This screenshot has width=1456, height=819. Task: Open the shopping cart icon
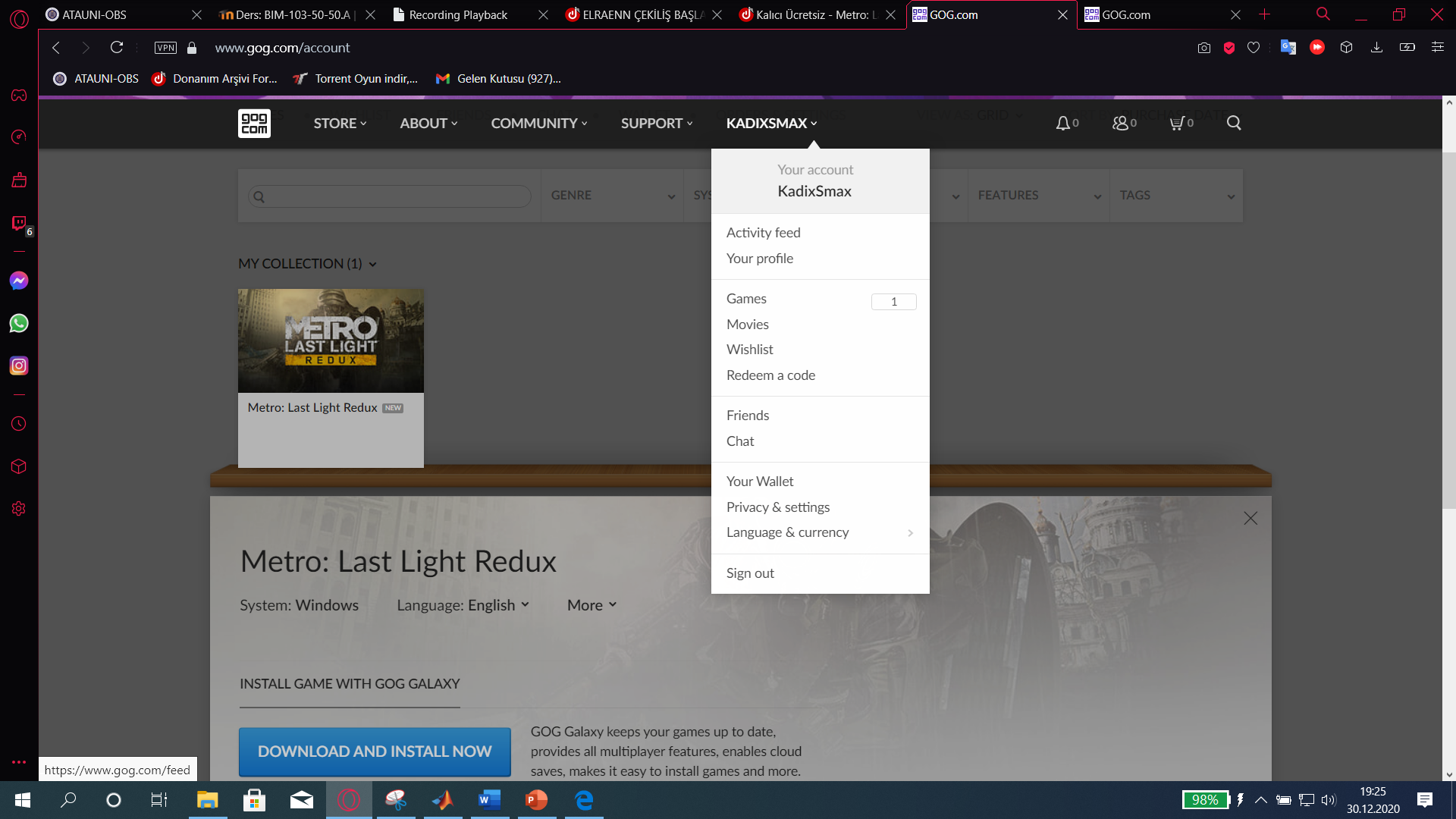[1177, 123]
